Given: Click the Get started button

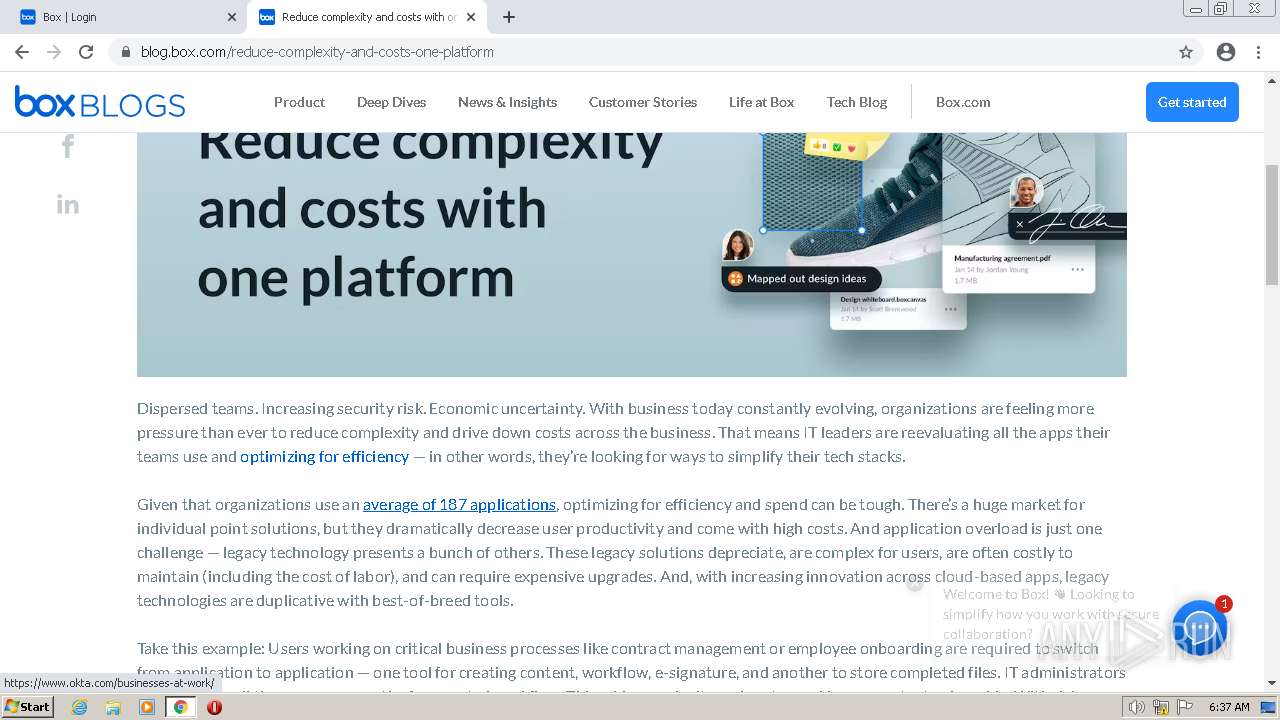Looking at the screenshot, I should click(x=1192, y=102).
